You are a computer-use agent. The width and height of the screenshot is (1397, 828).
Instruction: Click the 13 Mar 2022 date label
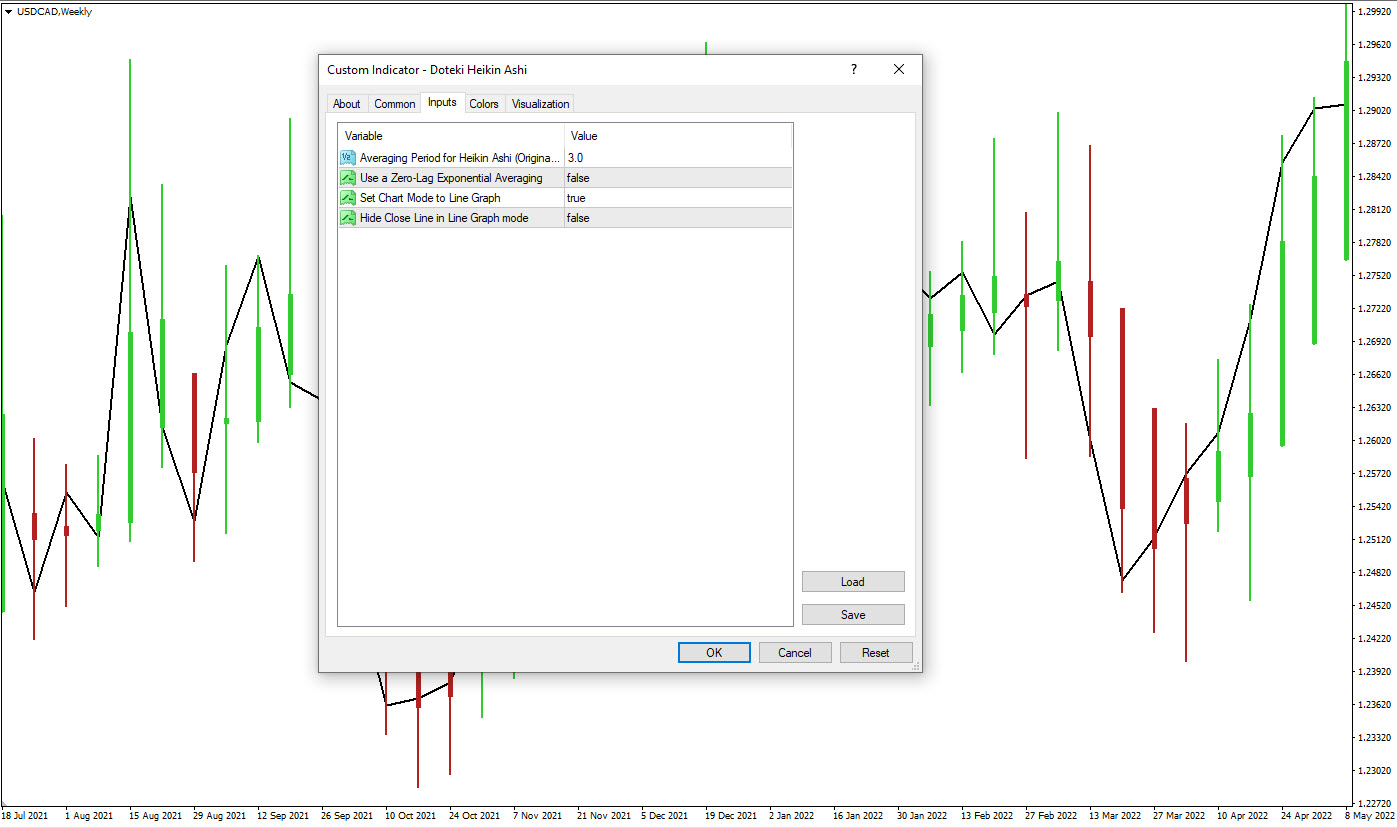(x=1115, y=816)
